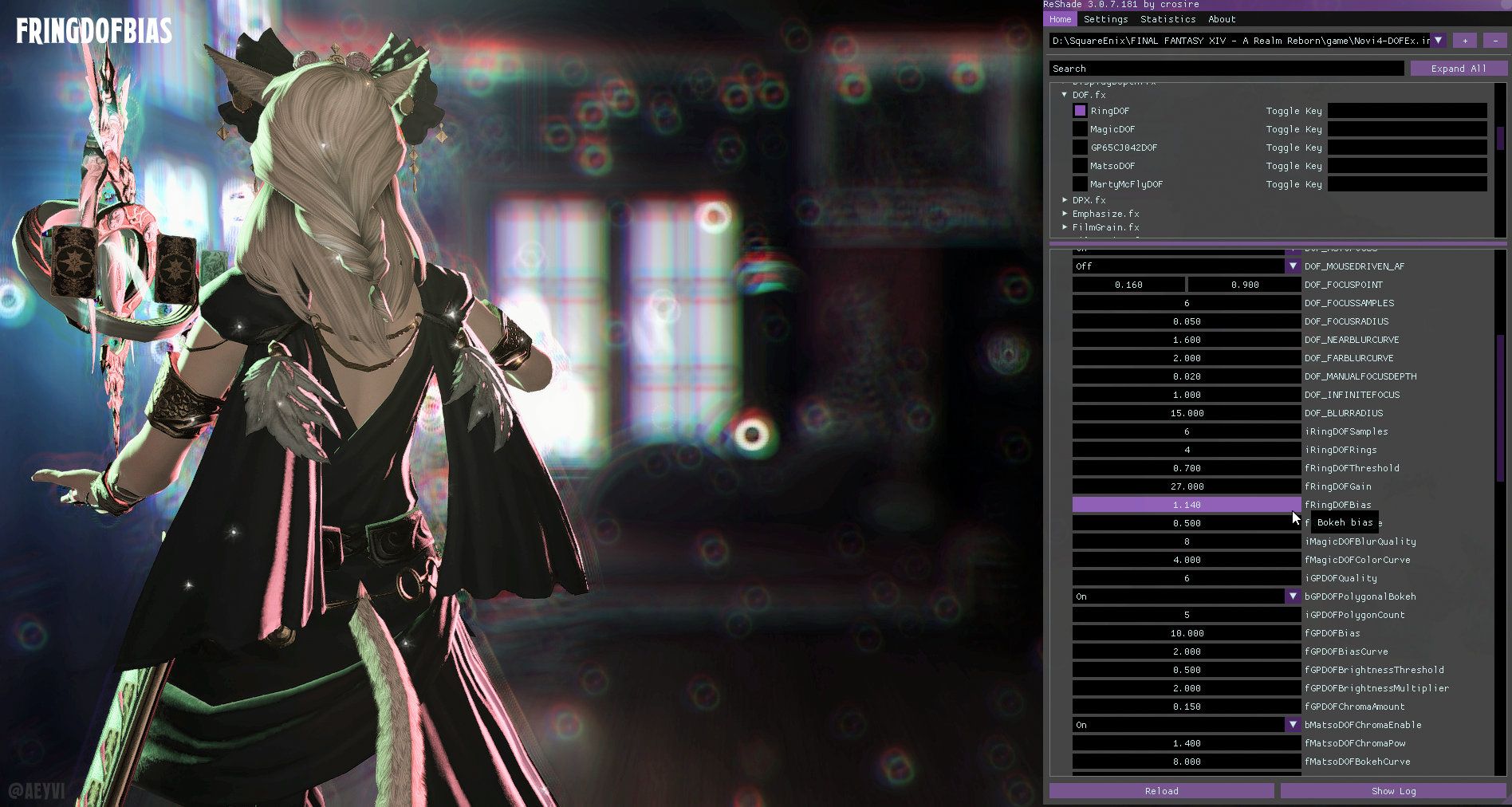
Task: Adjust the DOF_FOCUSRADIUS value
Action: click(1187, 321)
